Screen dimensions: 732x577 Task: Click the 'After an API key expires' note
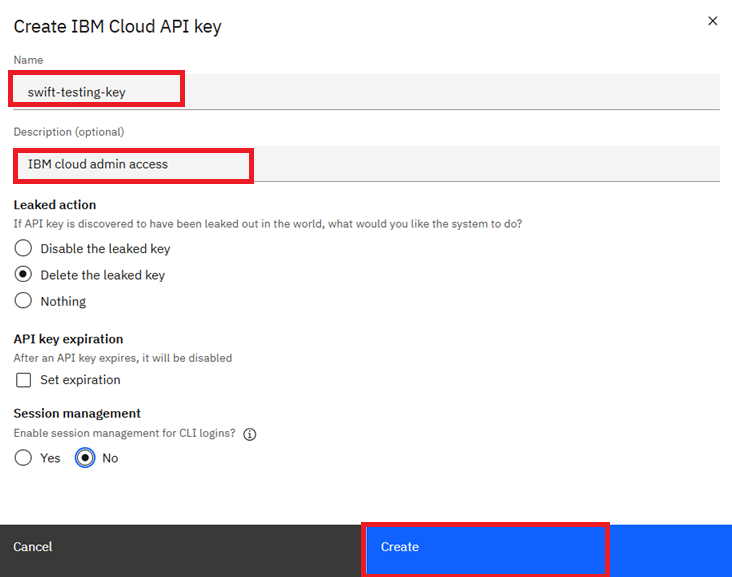(x=123, y=358)
